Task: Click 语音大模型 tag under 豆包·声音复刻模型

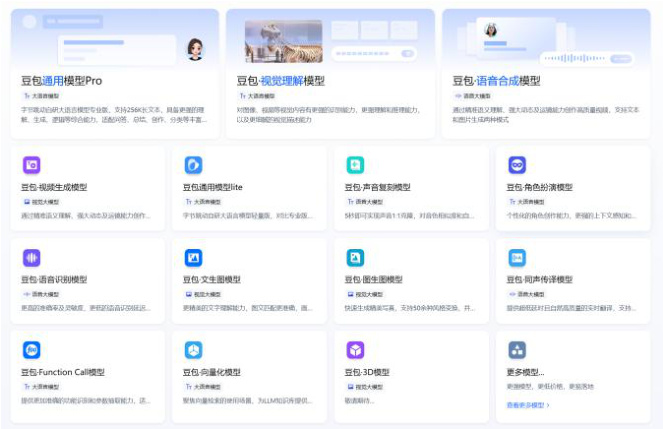Action: point(365,202)
